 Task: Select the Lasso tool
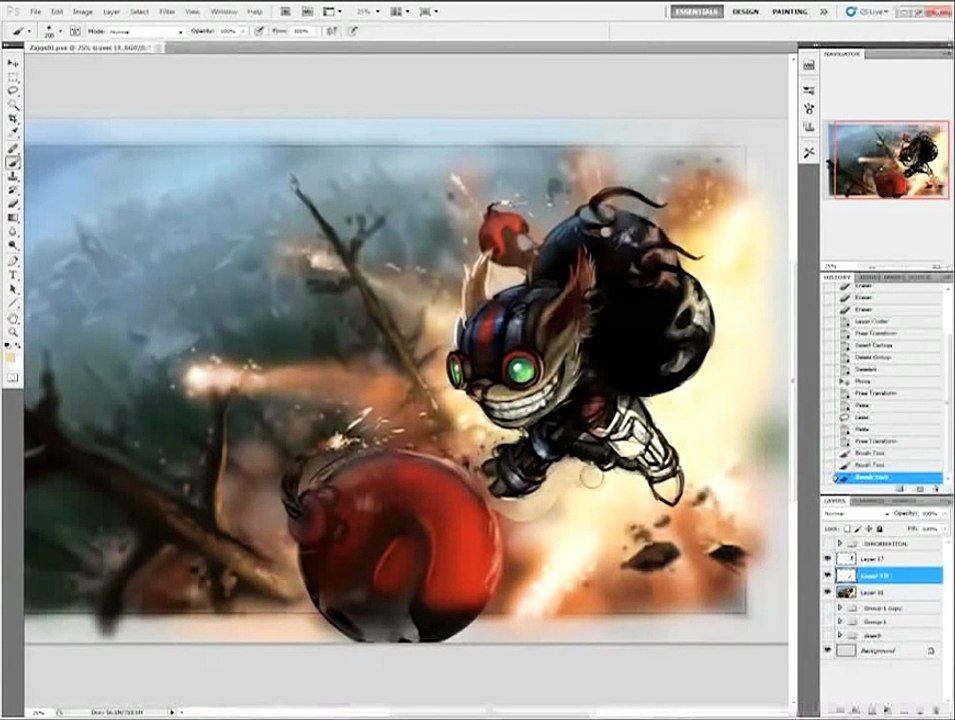(x=13, y=91)
